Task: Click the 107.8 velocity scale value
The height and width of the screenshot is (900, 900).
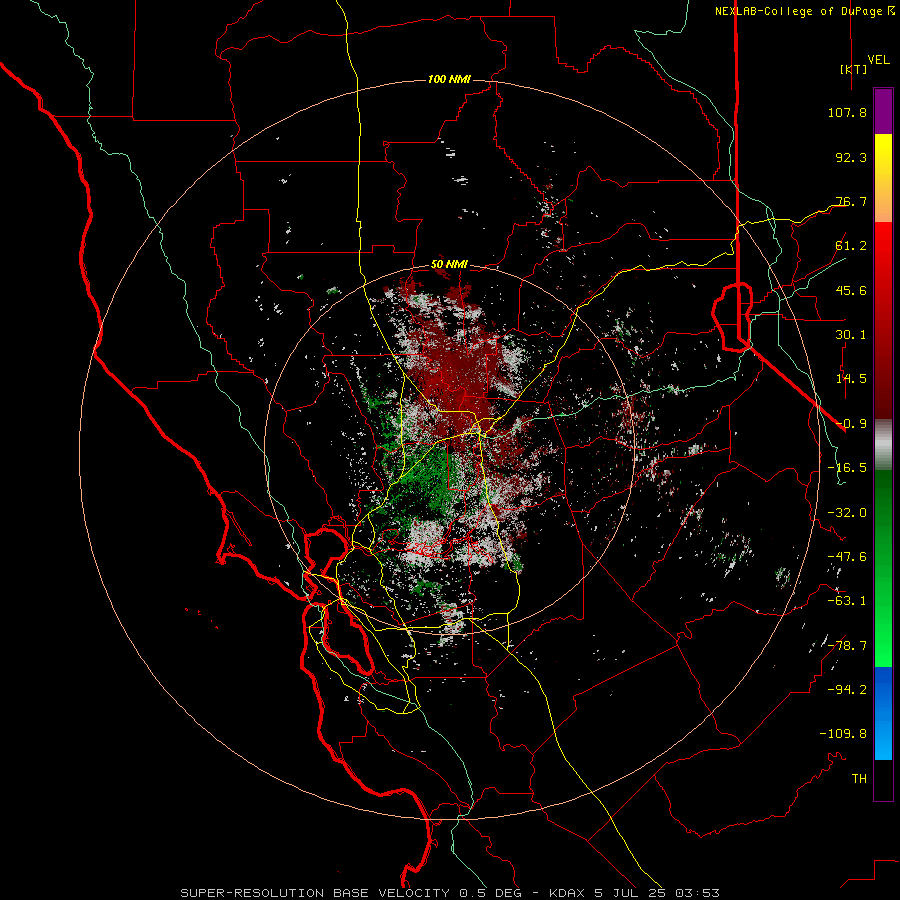Action: (x=847, y=112)
